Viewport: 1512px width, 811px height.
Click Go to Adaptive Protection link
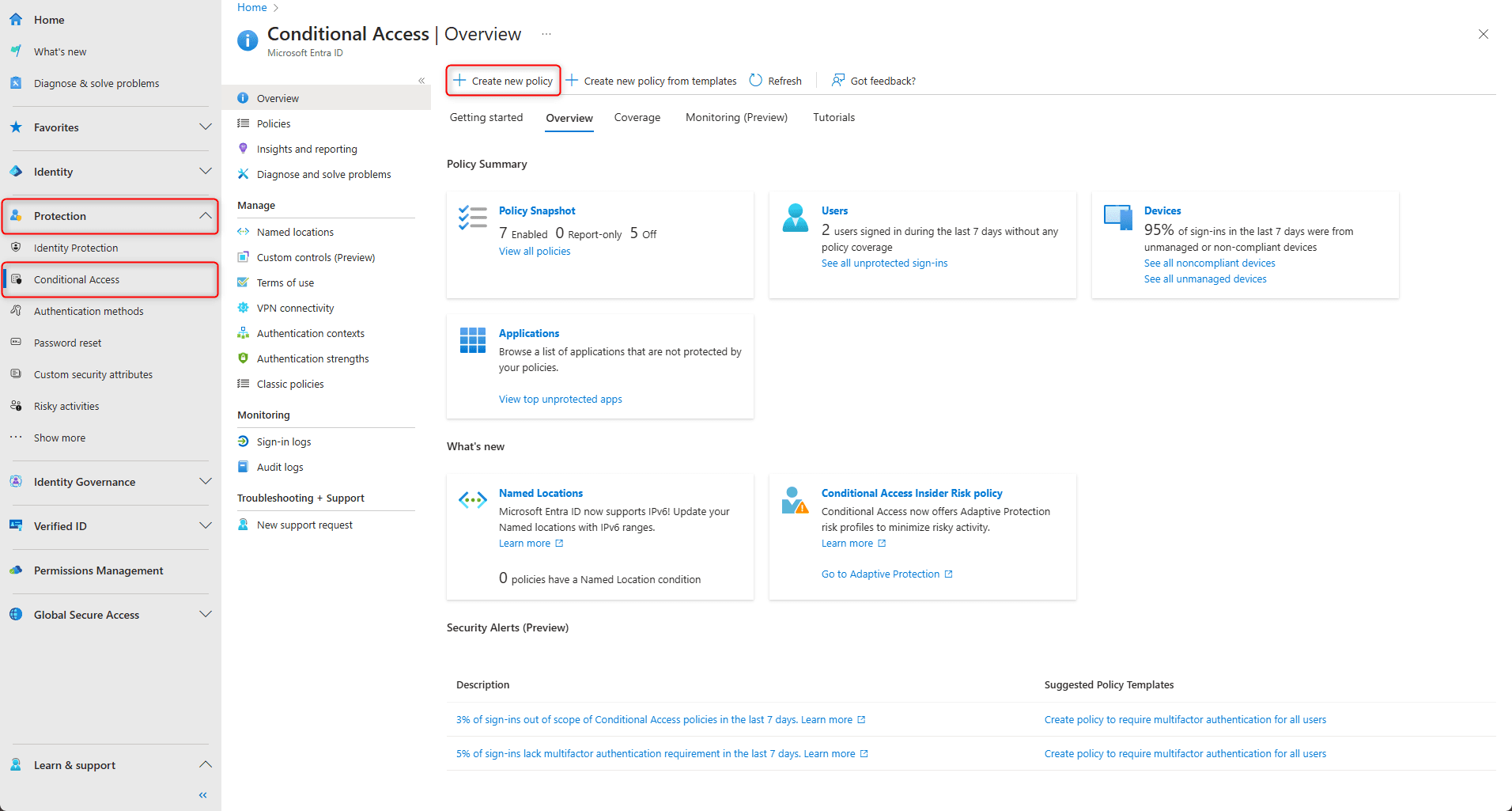(x=886, y=574)
